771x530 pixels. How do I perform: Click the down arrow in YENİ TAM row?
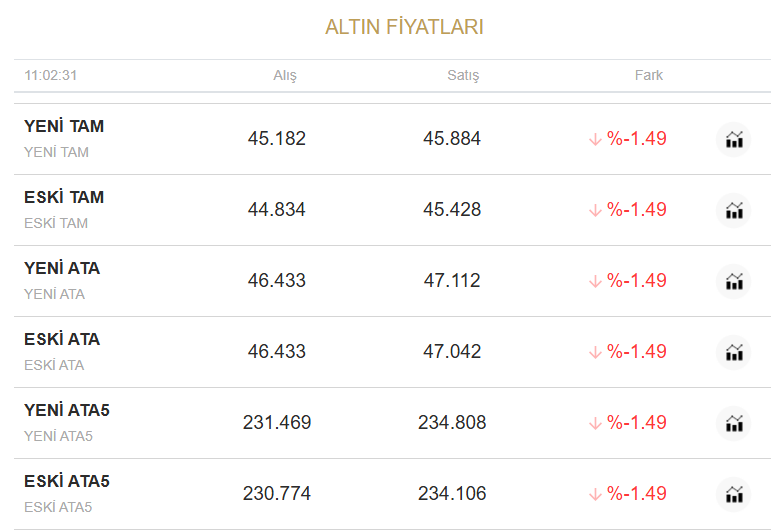coord(595,139)
